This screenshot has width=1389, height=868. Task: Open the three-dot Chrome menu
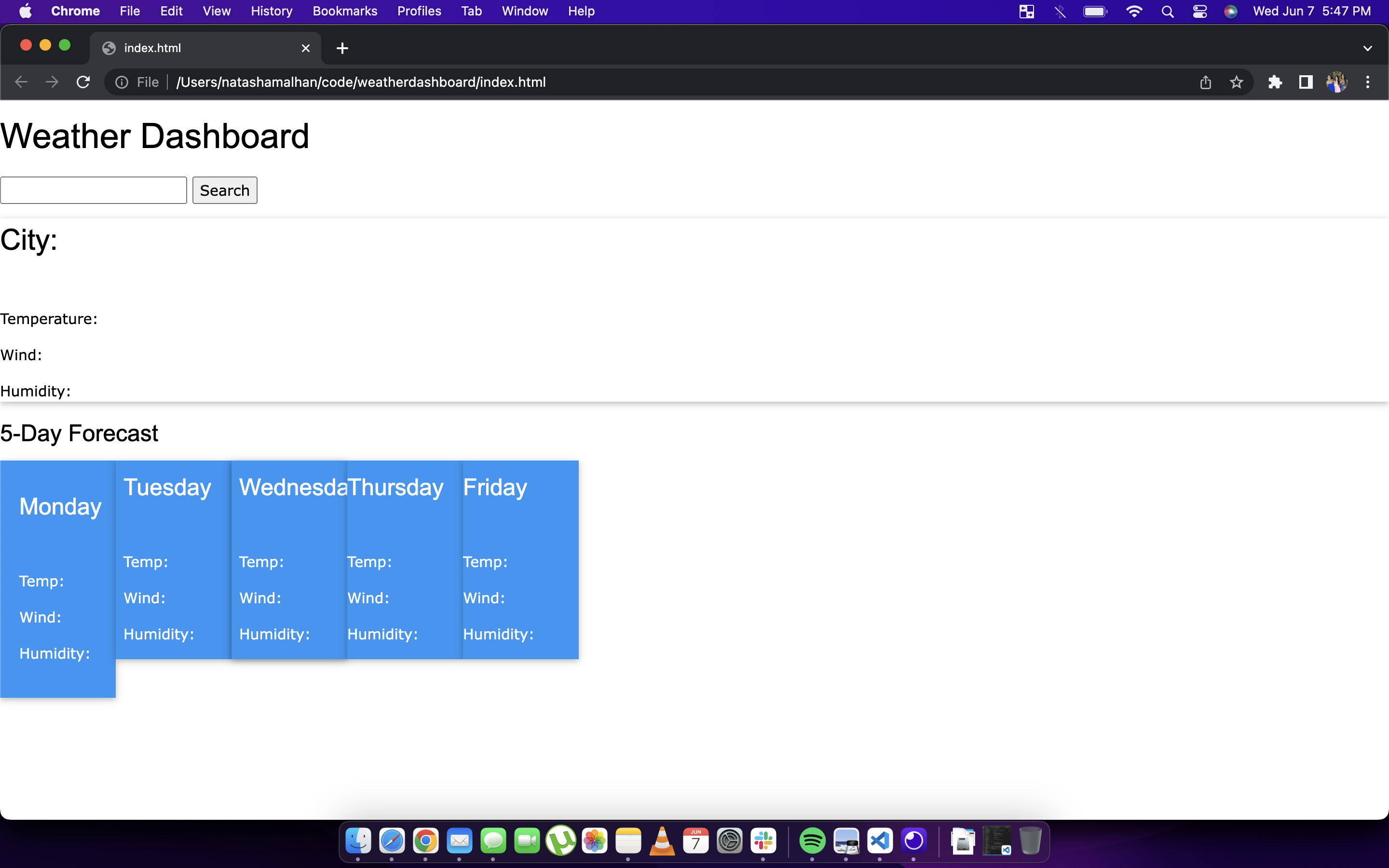pyautogui.click(x=1368, y=81)
